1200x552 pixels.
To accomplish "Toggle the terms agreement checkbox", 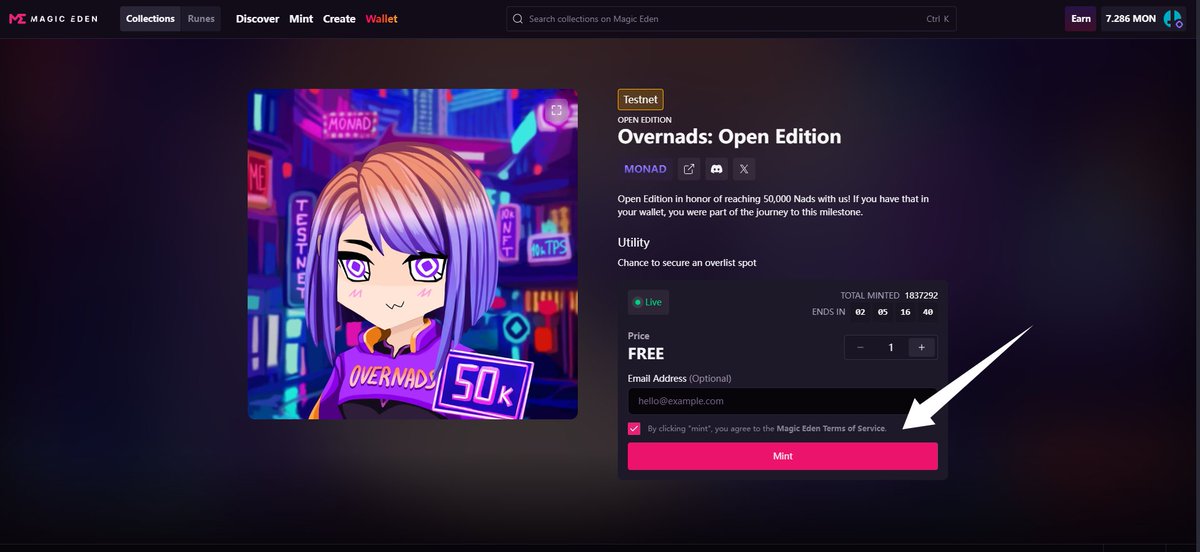I will pyautogui.click(x=634, y=428).
